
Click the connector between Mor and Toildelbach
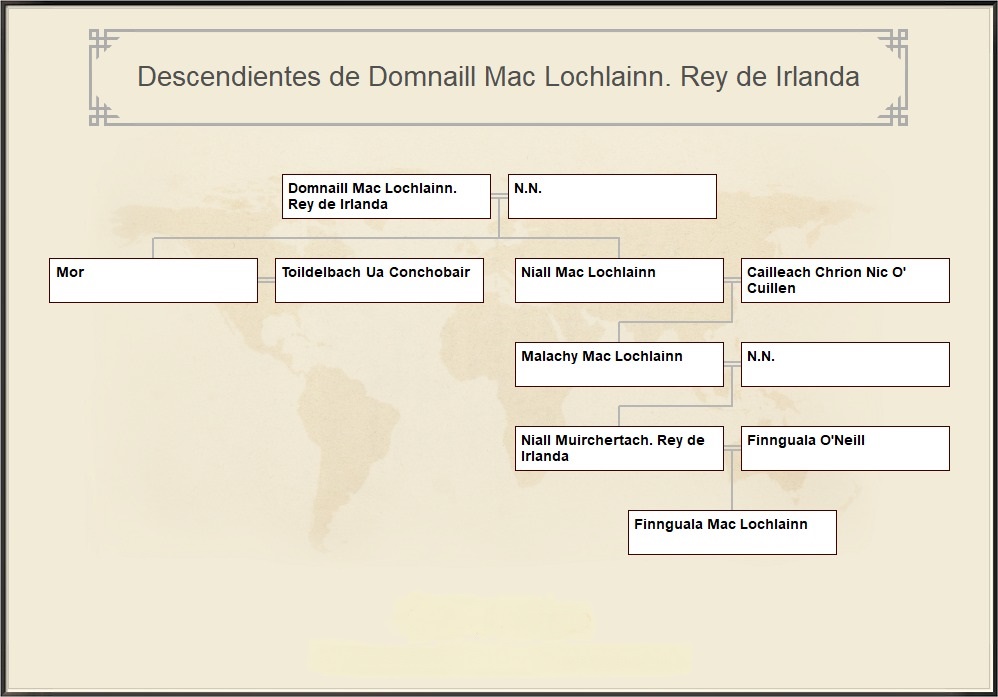tap(266, 280)
